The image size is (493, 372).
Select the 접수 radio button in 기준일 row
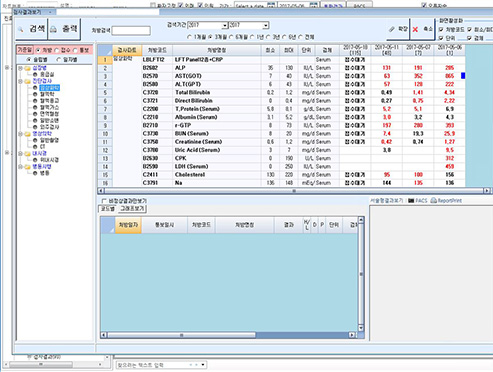coord(56,50)
